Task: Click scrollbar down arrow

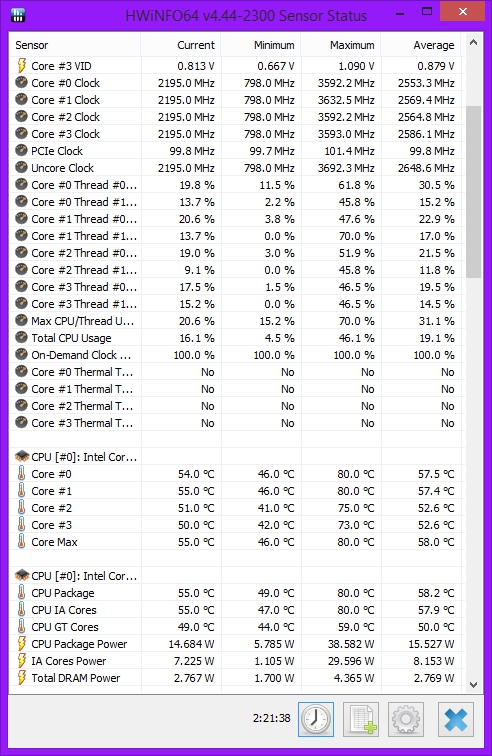Action: pos(473,685)
